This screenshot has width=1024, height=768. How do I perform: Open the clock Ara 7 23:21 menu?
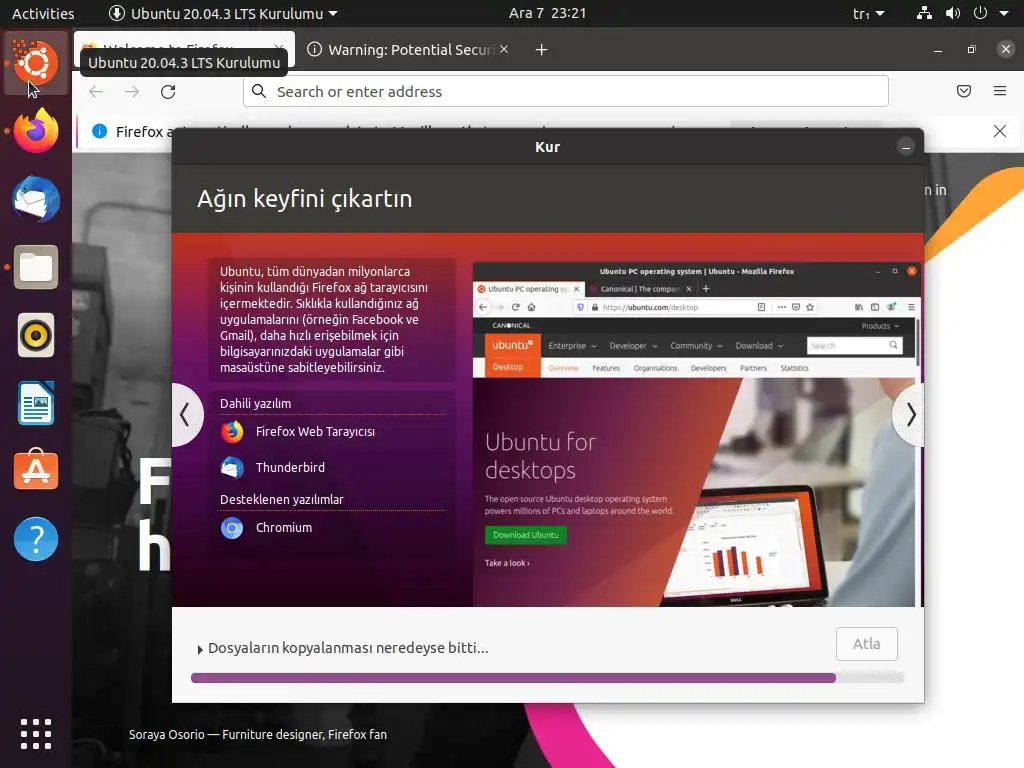[x=547, y=13]
